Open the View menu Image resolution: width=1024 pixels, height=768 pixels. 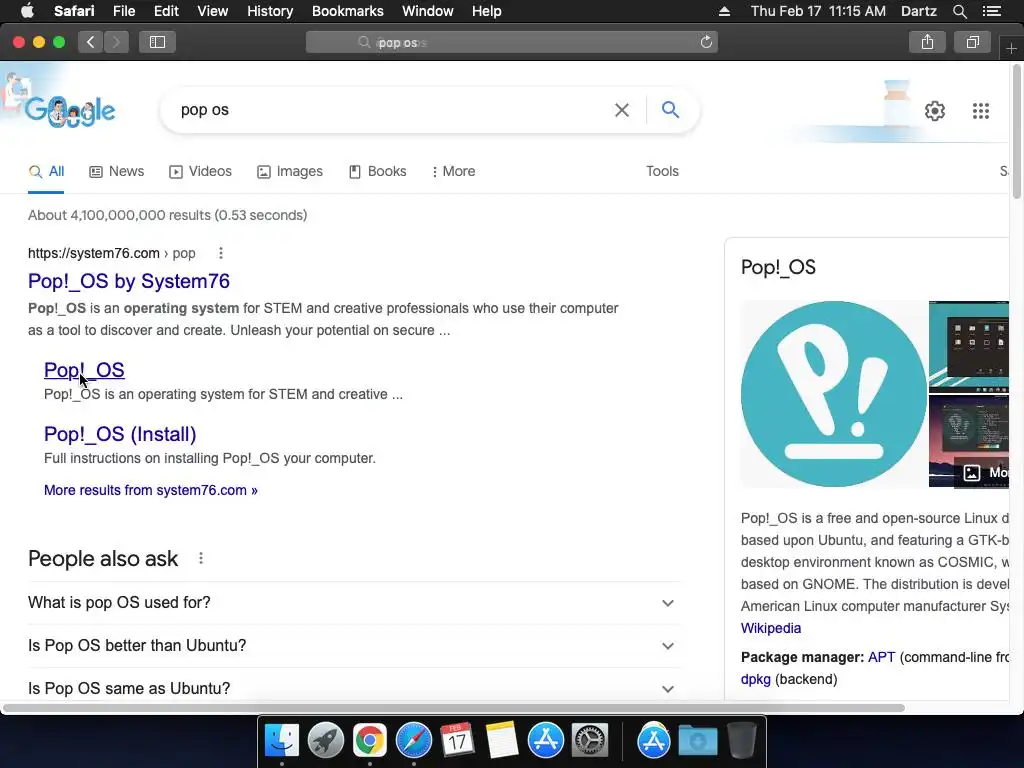coord(212,11)
